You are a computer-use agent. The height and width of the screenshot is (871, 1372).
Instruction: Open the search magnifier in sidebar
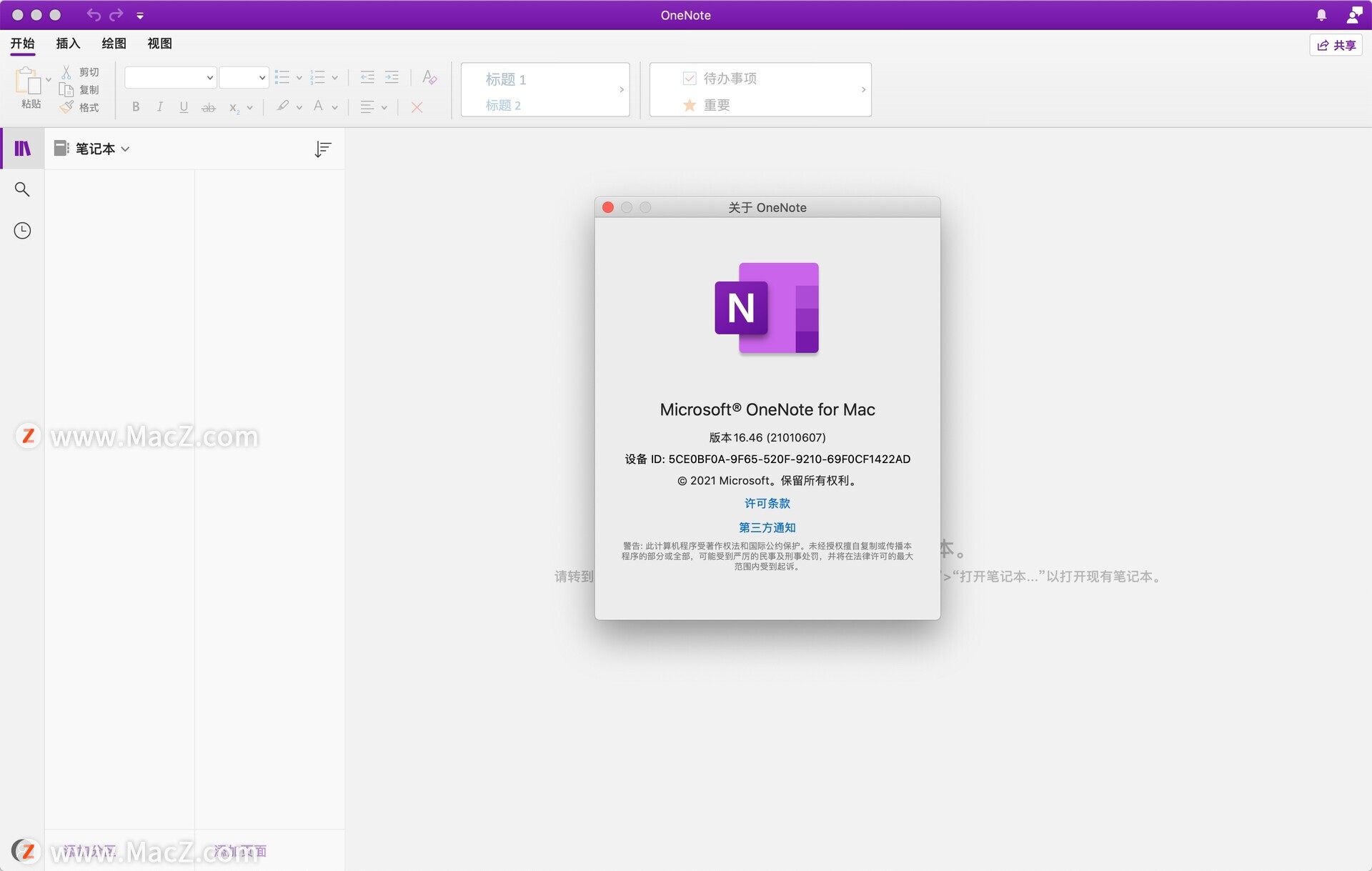click(23, 189)
